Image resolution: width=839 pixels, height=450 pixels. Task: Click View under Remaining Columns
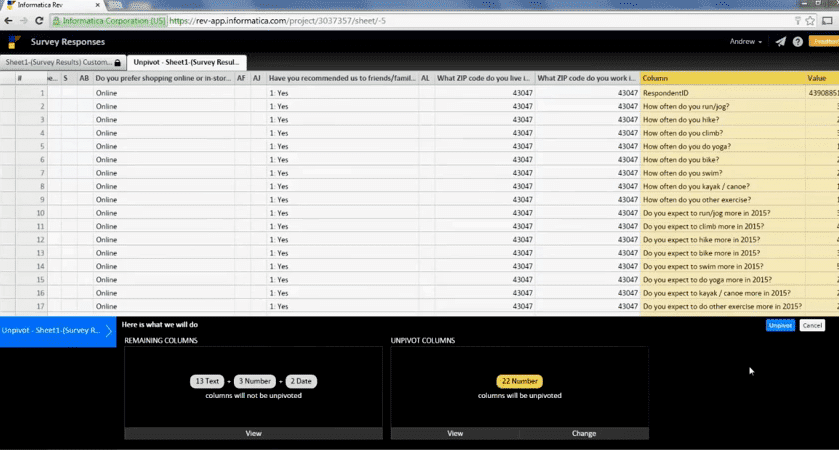(254, 433)
